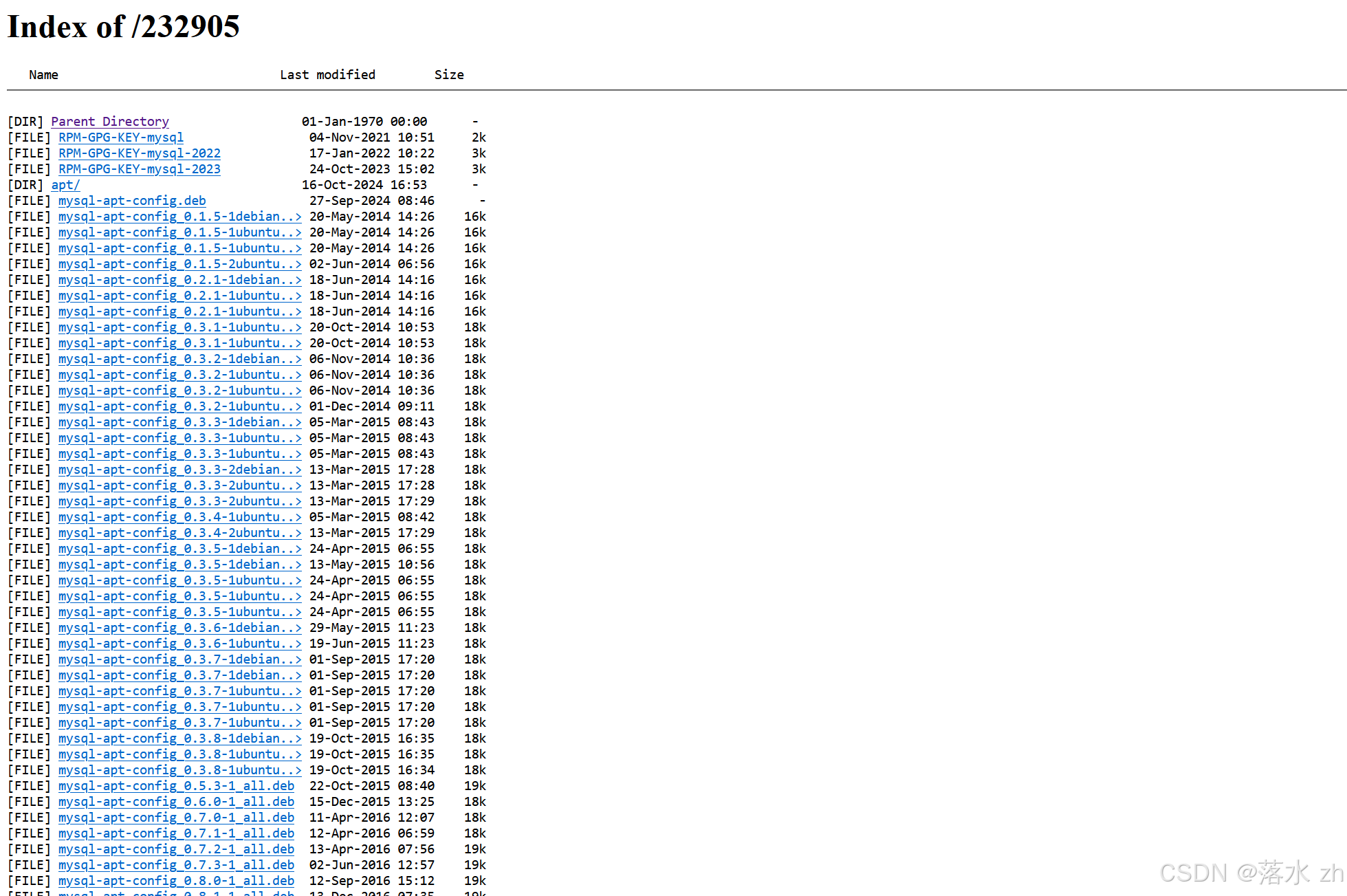Image resolution: width=1347 pixels, height=896 pixels.
Task: Open mysql-apt-config_0.3.3-2debian link
Action: pyautogui.click(x=179, y=470)
